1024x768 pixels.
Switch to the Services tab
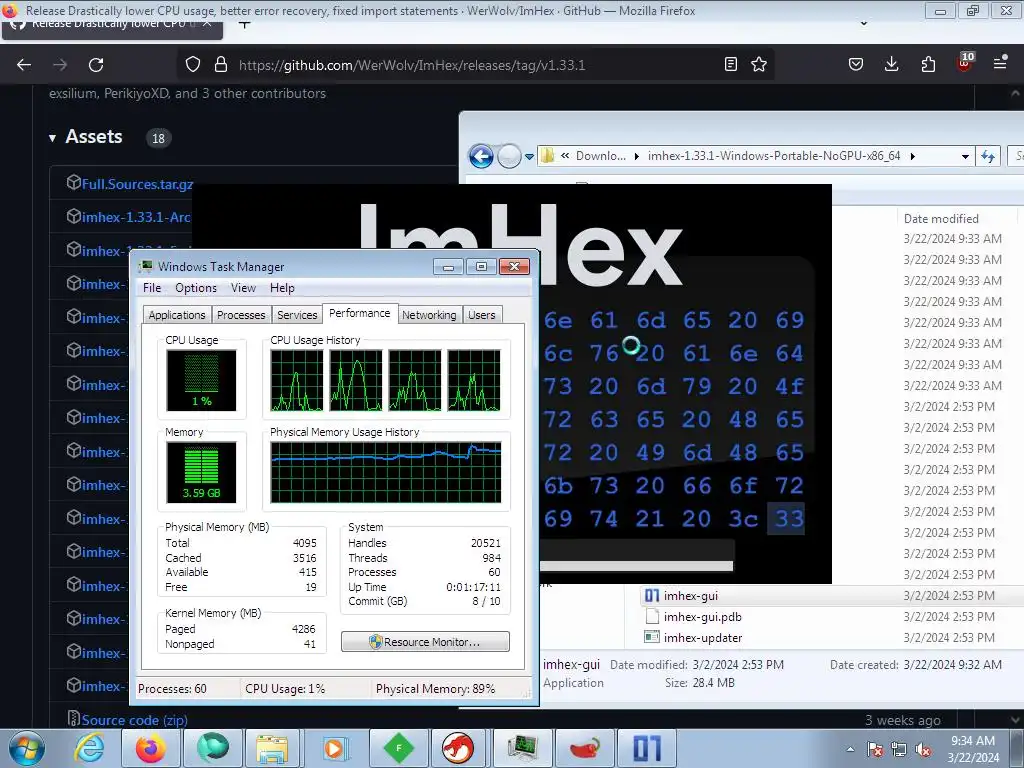(x=297, y=315)
